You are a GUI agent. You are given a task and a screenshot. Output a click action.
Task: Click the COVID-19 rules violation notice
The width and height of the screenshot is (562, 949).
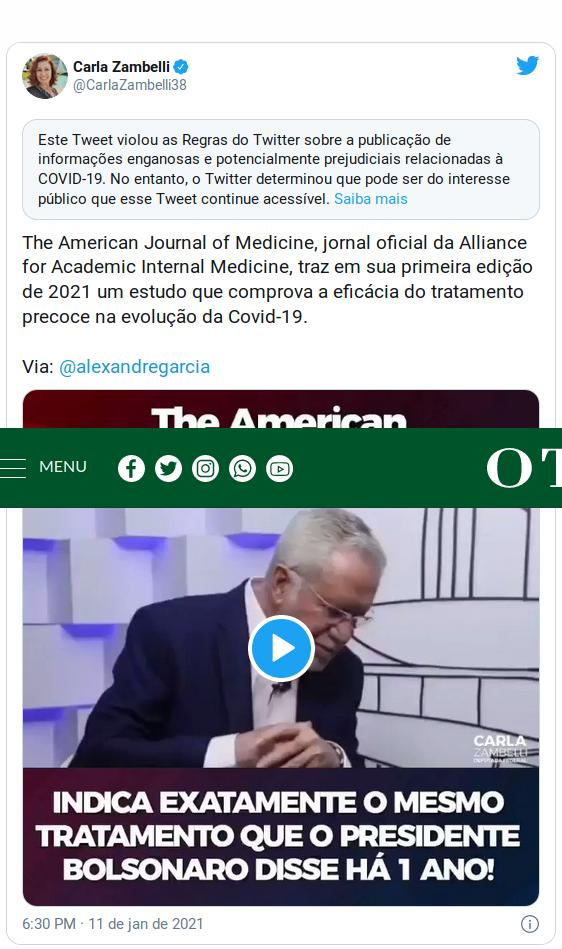[281, 169]
